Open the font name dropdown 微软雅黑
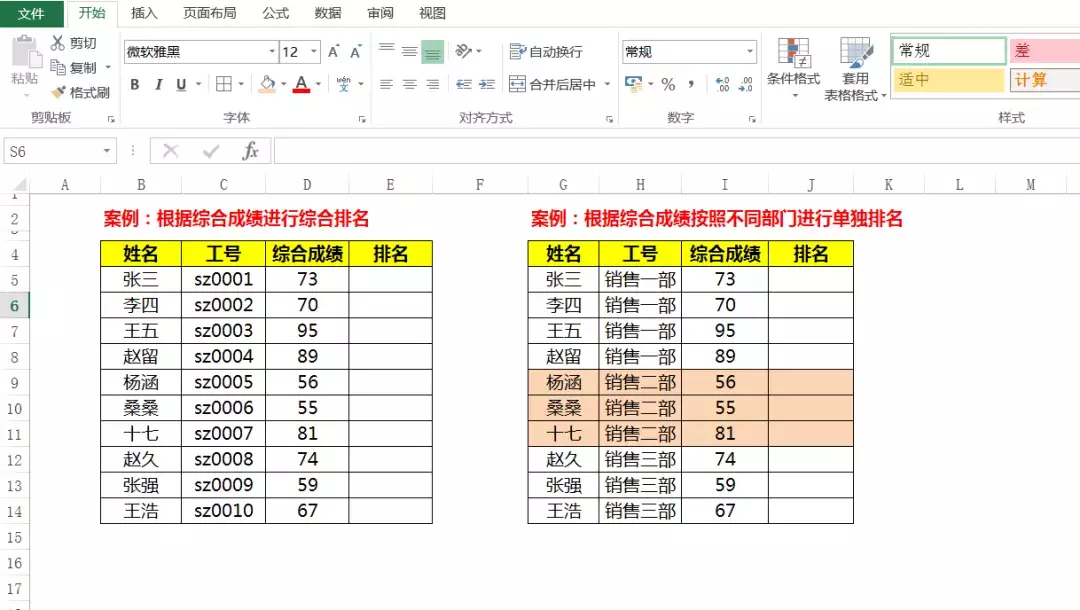The width and height of the screenshot is (1080, 610). click(x=271, y=52)
